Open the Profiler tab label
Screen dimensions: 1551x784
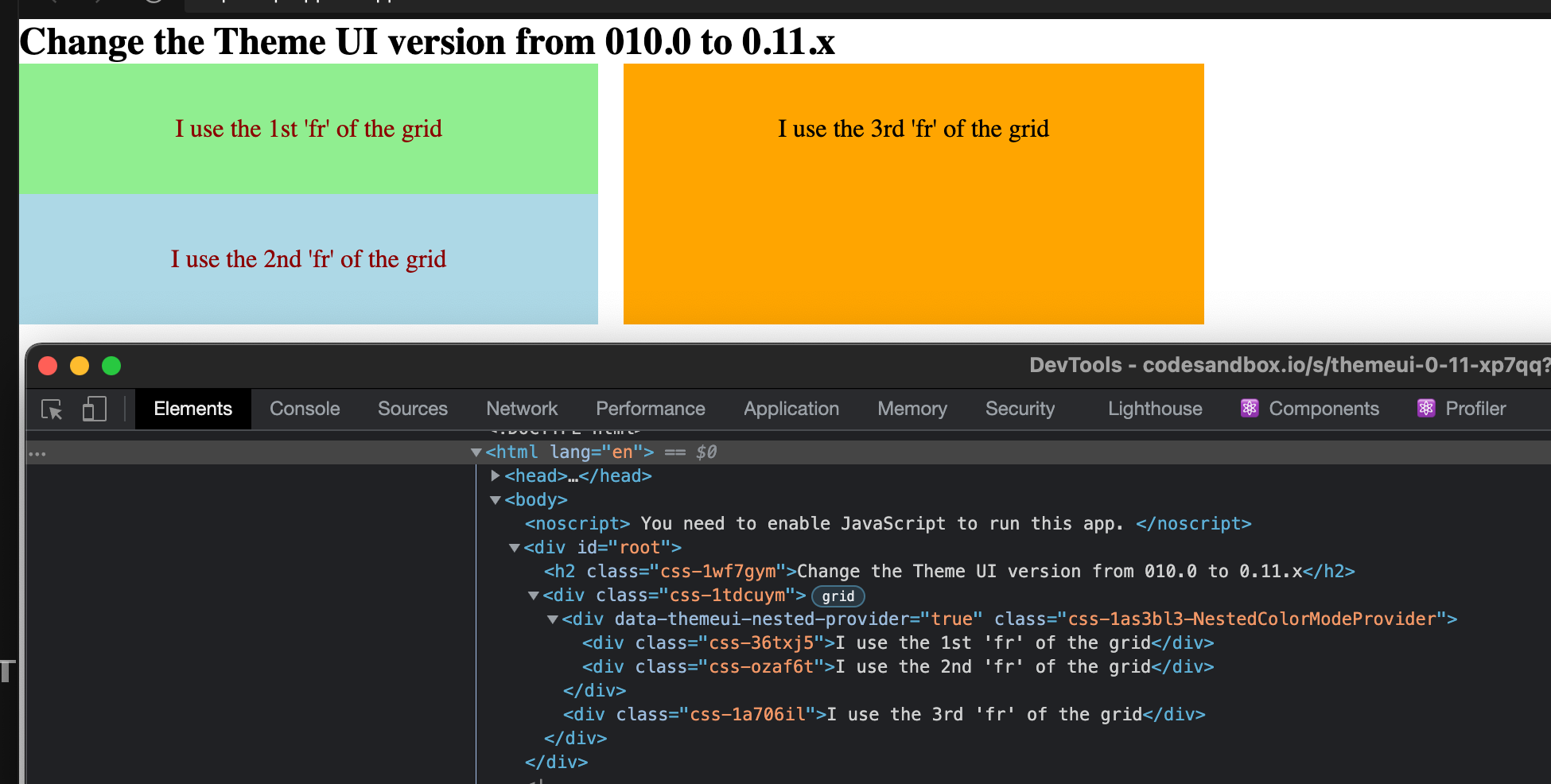click(1475, 409)
